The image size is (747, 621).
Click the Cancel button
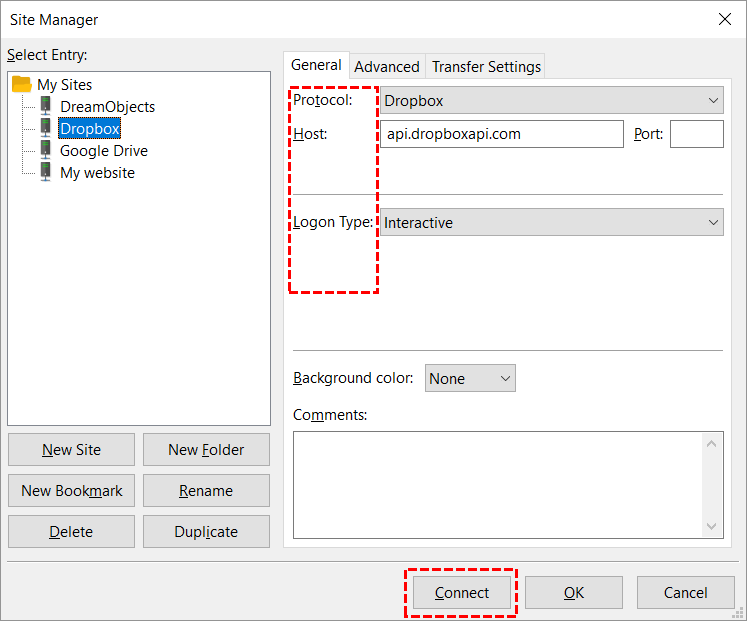(686, 592)
